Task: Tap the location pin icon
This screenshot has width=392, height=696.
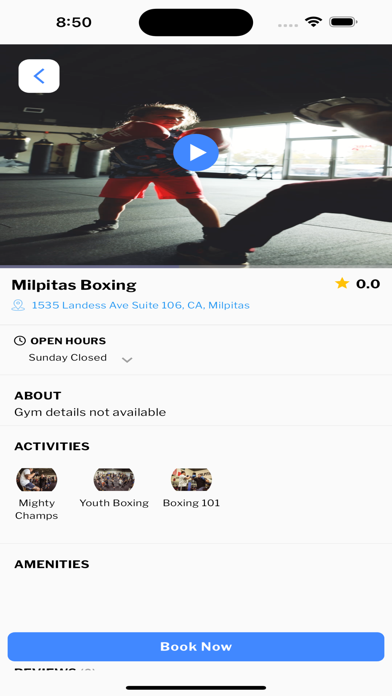Action: (18, 305)
